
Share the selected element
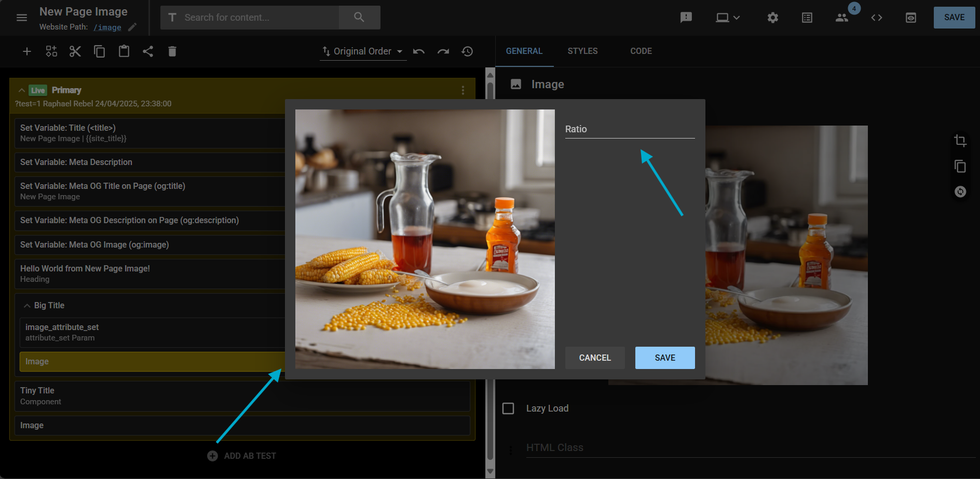pyautogui.click(x=148, y=51)
